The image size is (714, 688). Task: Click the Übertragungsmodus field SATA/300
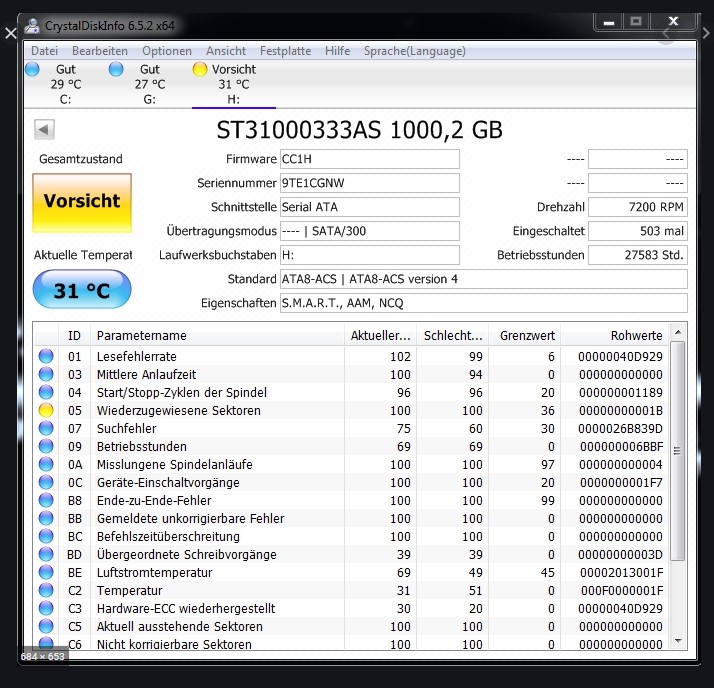[369, 231]
